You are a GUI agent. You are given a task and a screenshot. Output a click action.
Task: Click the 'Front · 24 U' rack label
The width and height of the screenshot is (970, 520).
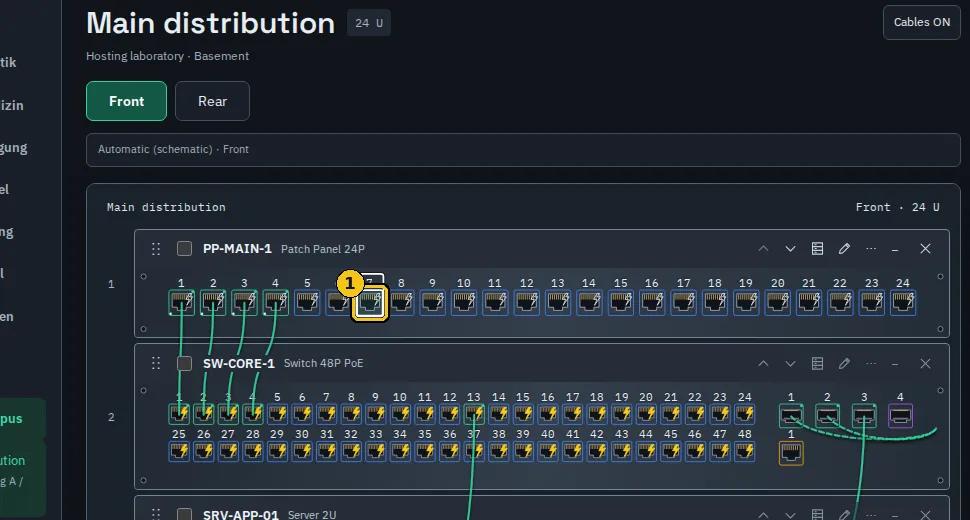tap(897, 207)
